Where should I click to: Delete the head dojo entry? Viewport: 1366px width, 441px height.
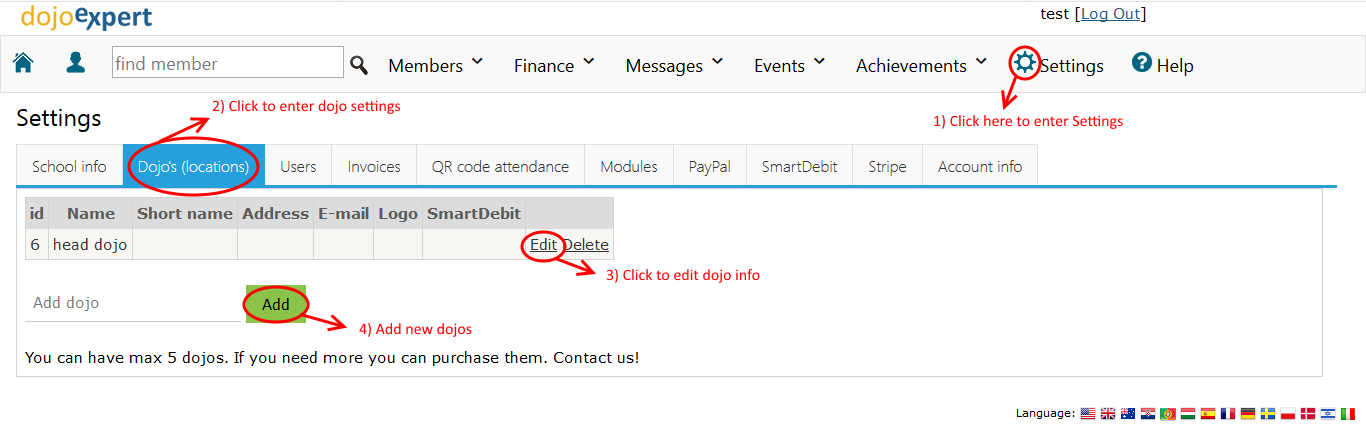586,244
